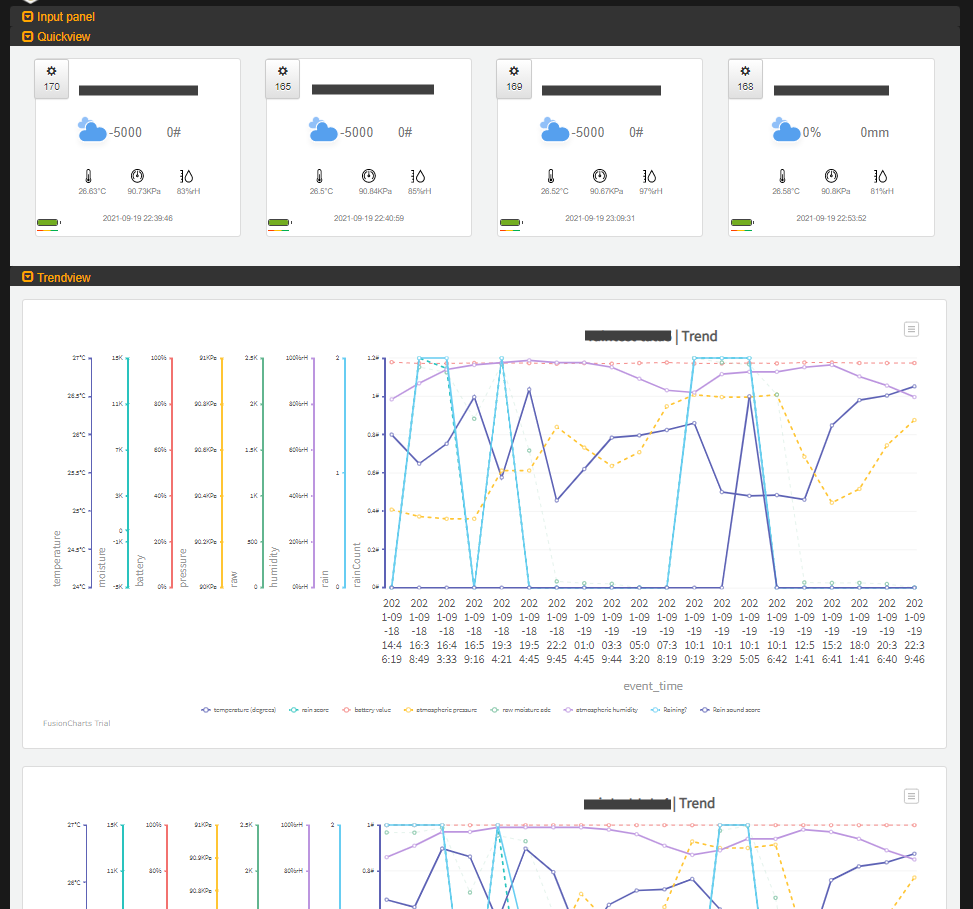Screen dimensions: 973x909
Task: Click the 90.67KPa pressure value
Action: click(606, 191)
